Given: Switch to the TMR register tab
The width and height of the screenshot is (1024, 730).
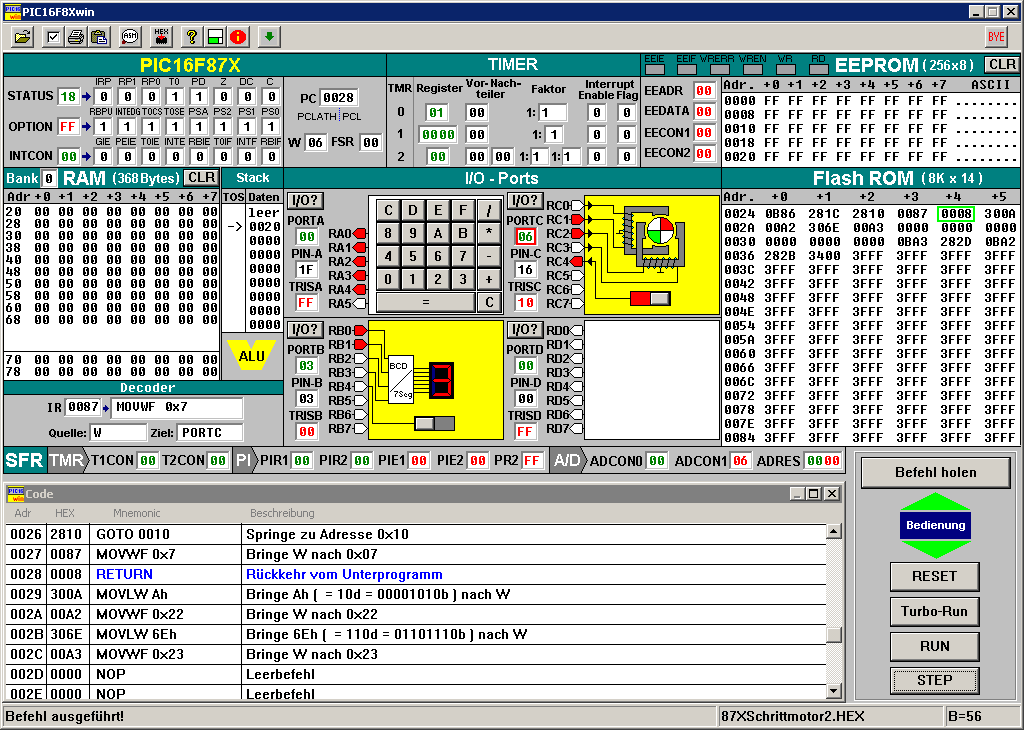Looking at the screenshot, I should 66,460.
